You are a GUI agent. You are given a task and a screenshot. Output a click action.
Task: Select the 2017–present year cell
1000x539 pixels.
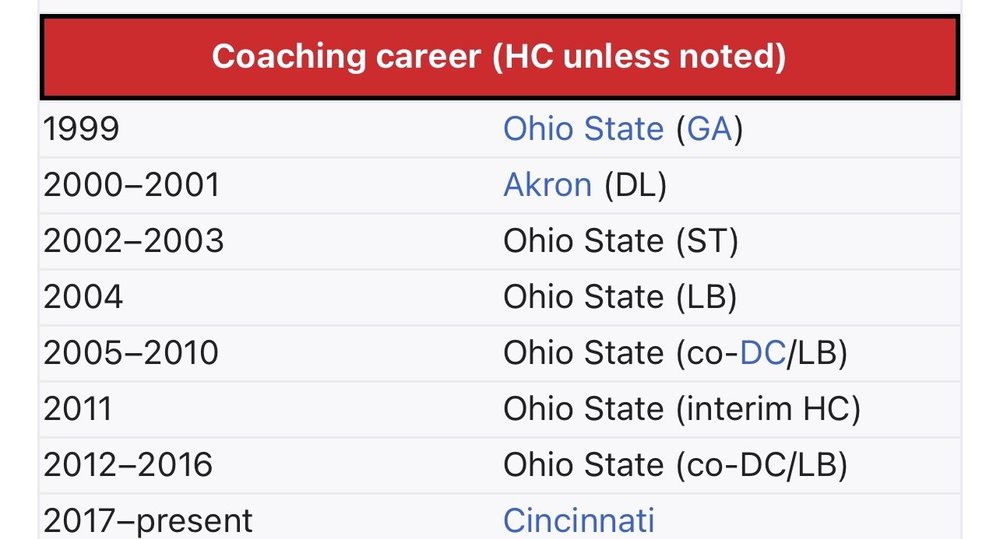(148, 520)
